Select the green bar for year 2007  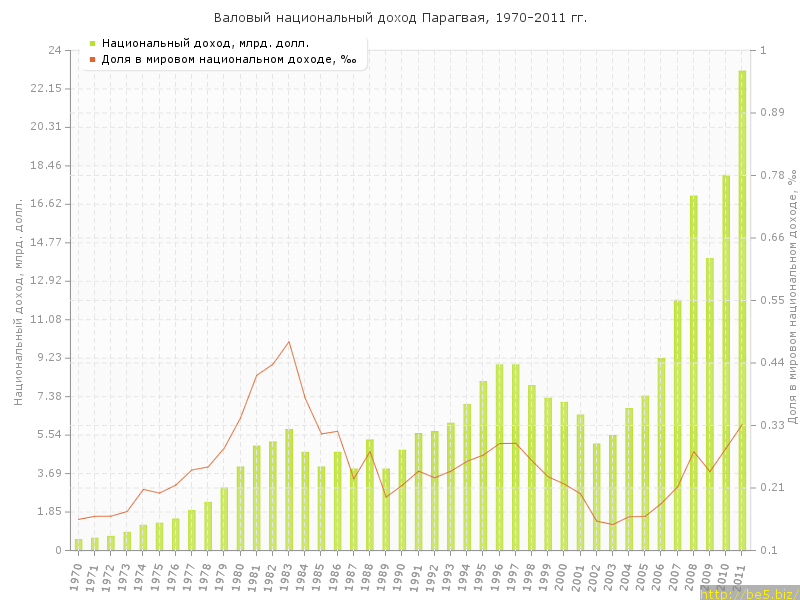click(677, 425)
